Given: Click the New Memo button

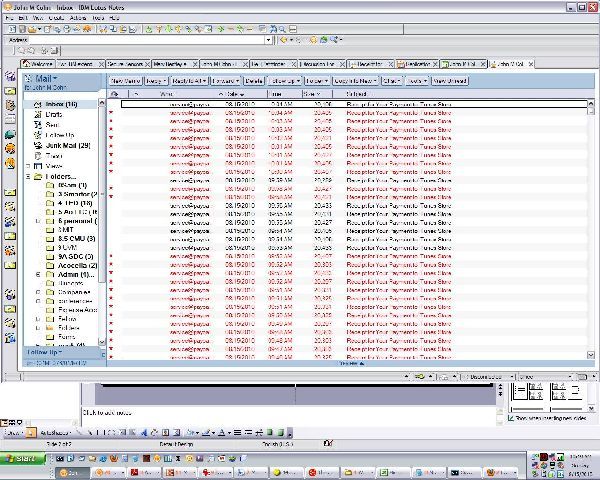Looking at the screenshot, I should coord(125,80).
